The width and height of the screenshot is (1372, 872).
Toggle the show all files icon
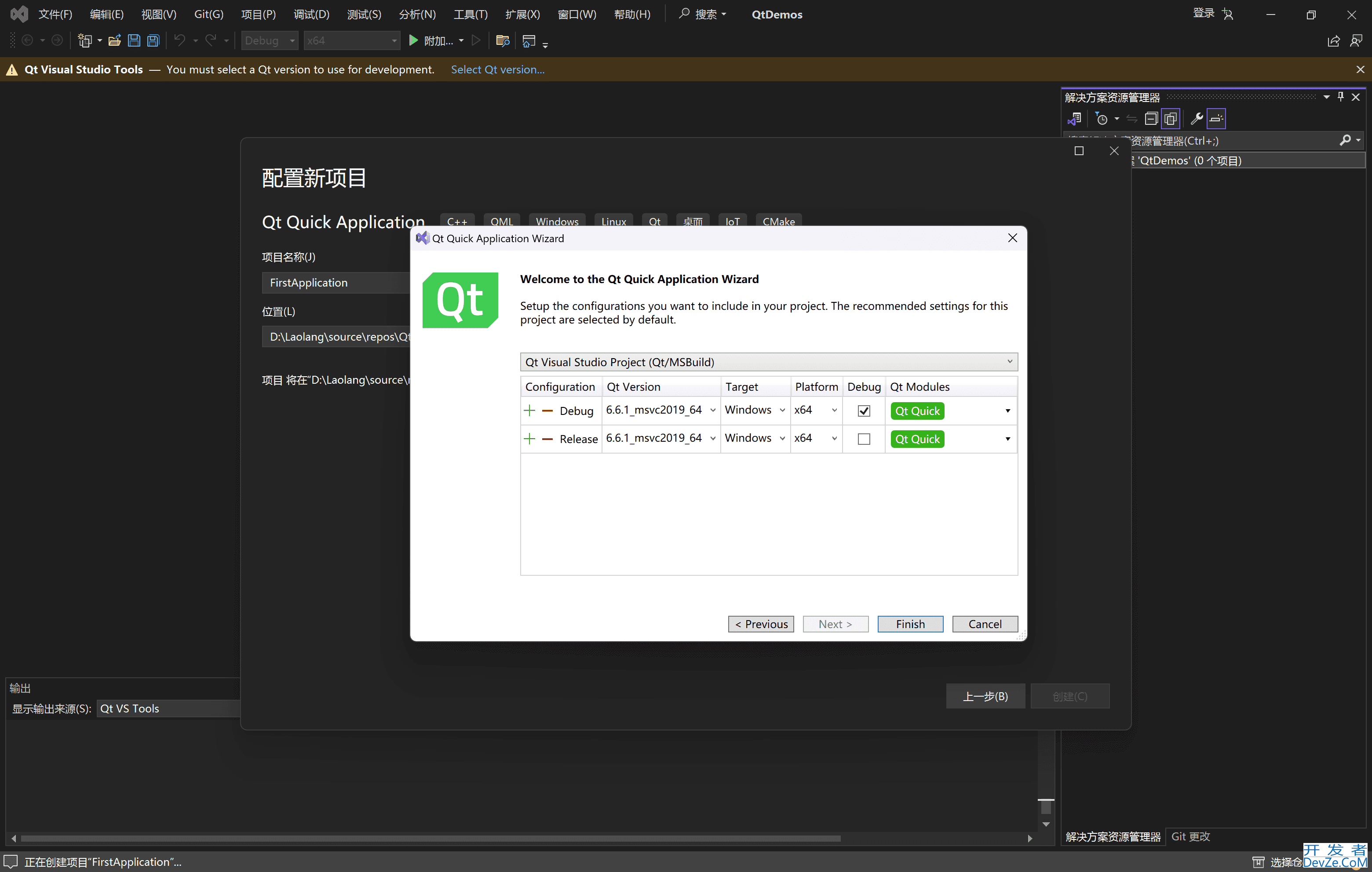click(1170, 119)
